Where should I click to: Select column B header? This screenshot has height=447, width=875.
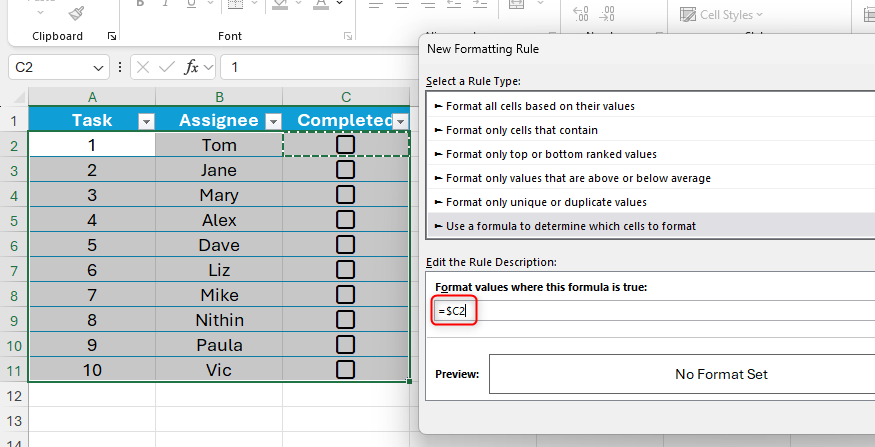tap(219, 97)
